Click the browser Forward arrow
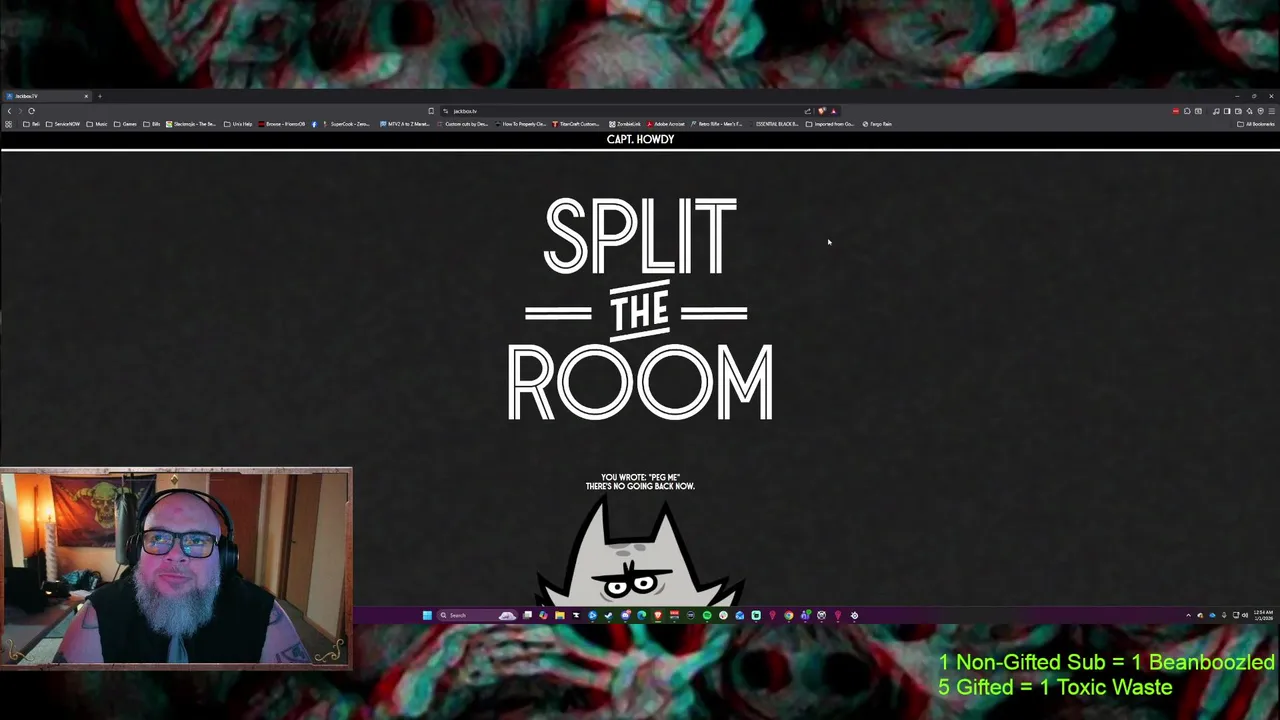The image size is (1280, 720). (20, 111)
